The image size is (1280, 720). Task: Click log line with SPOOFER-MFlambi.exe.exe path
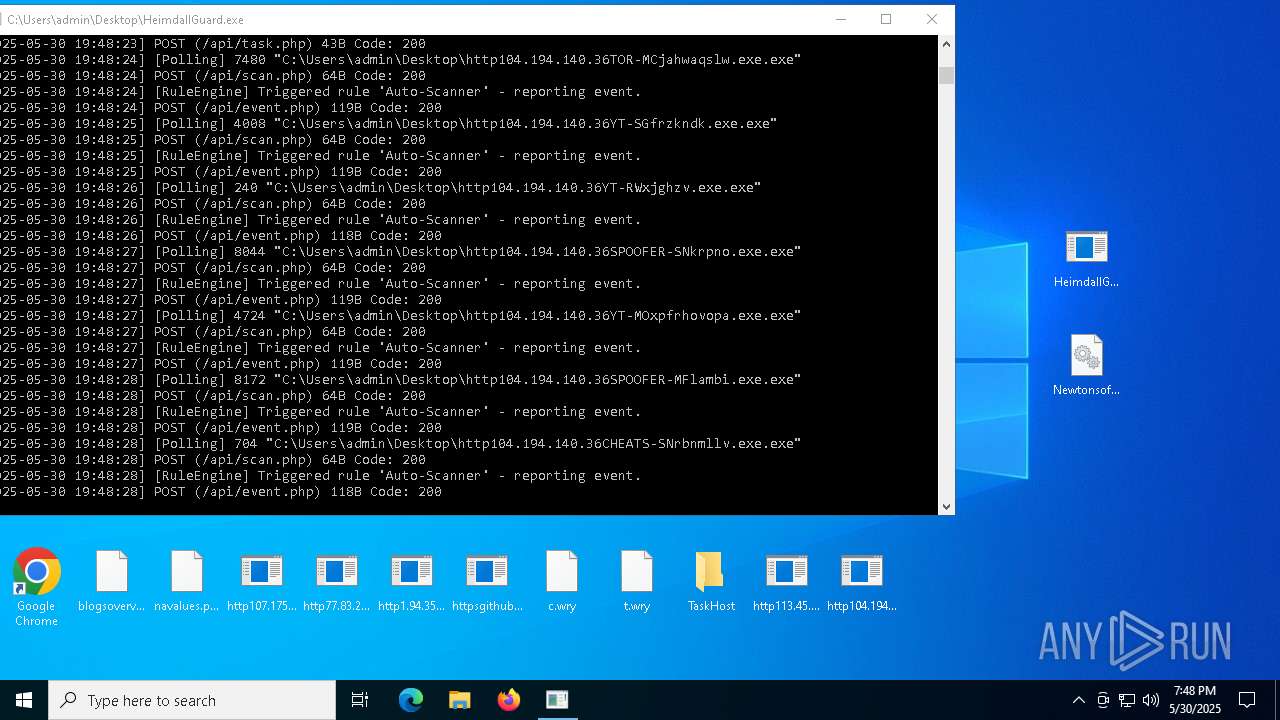coord(401,380)
